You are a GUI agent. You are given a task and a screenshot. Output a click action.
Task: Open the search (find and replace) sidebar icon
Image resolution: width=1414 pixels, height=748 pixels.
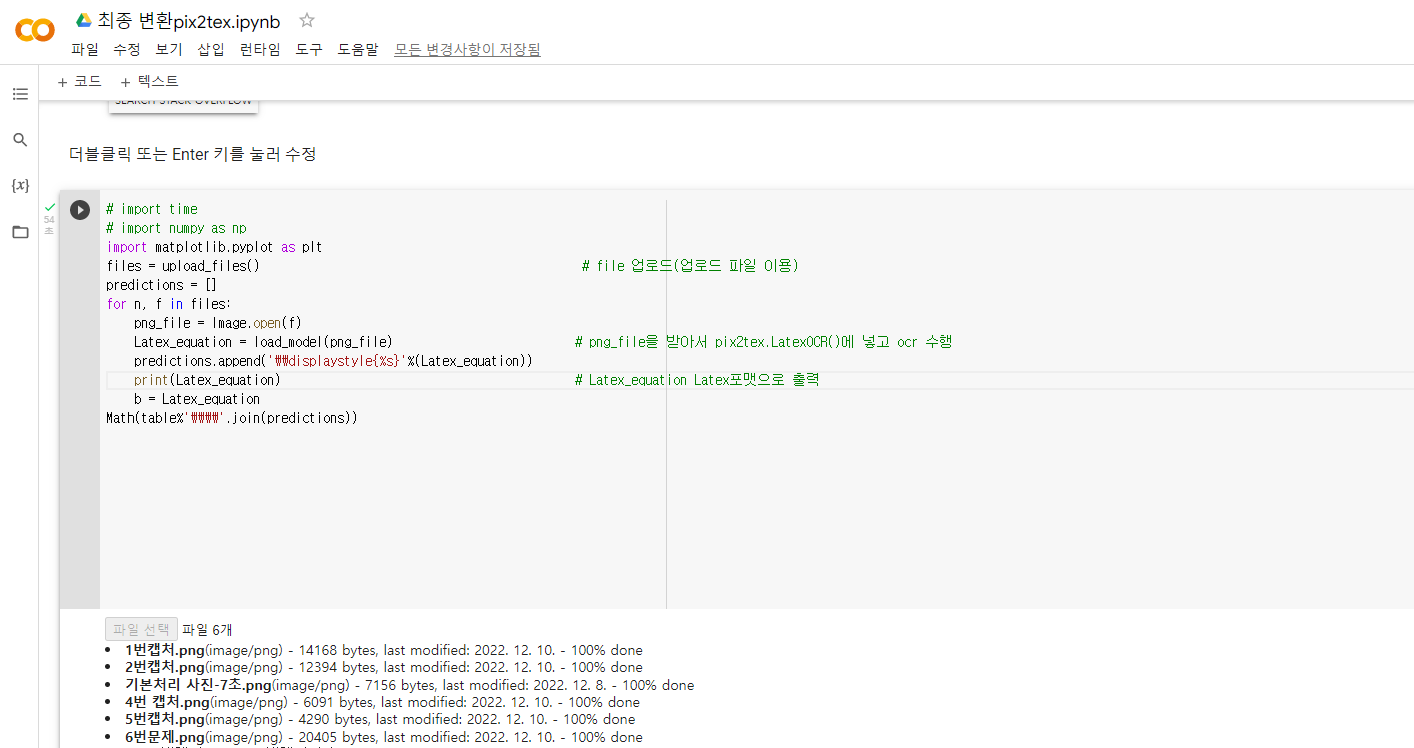[x=20, y=140]
